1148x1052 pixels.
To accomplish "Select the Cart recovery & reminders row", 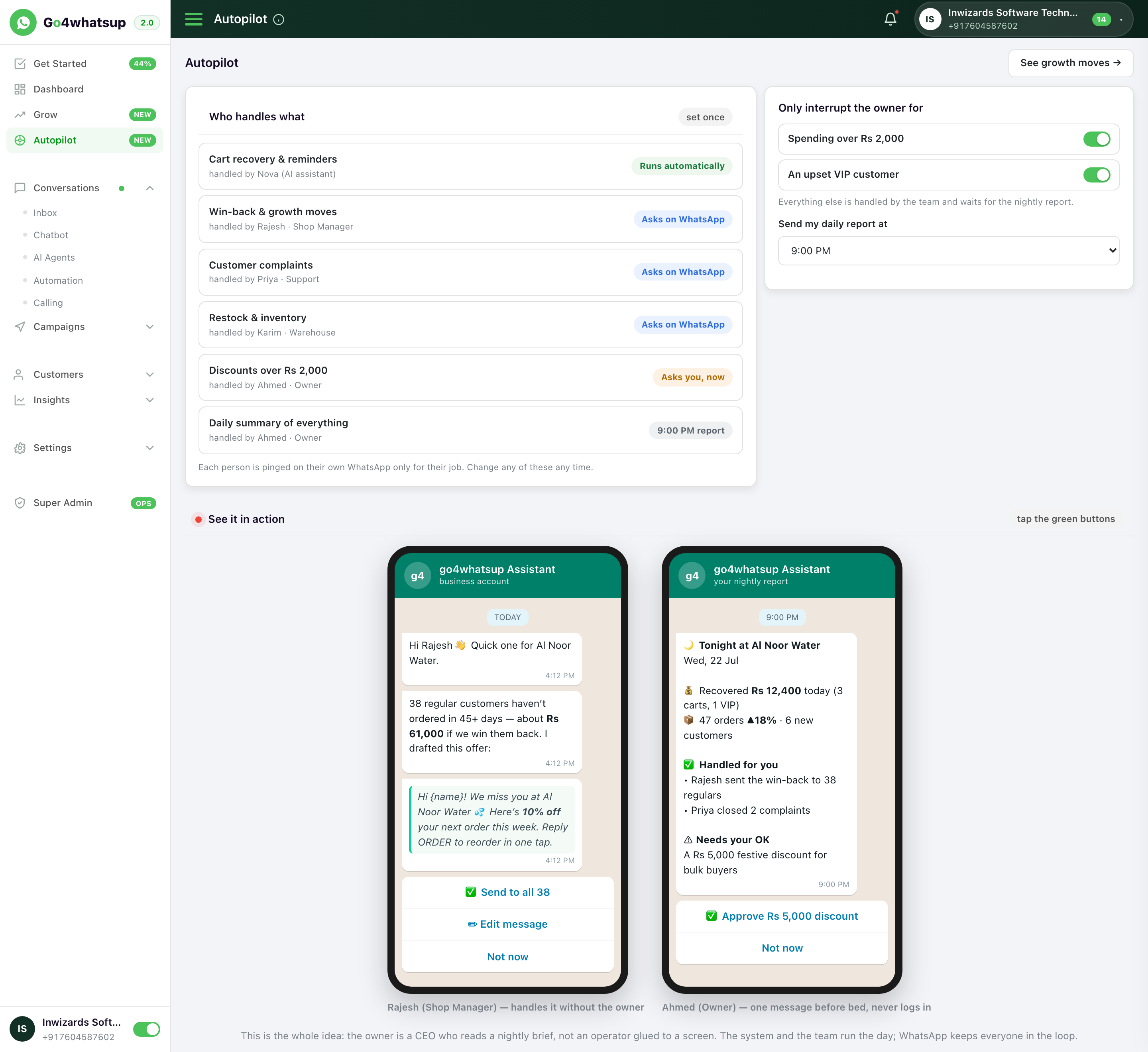I will [470, 166].
